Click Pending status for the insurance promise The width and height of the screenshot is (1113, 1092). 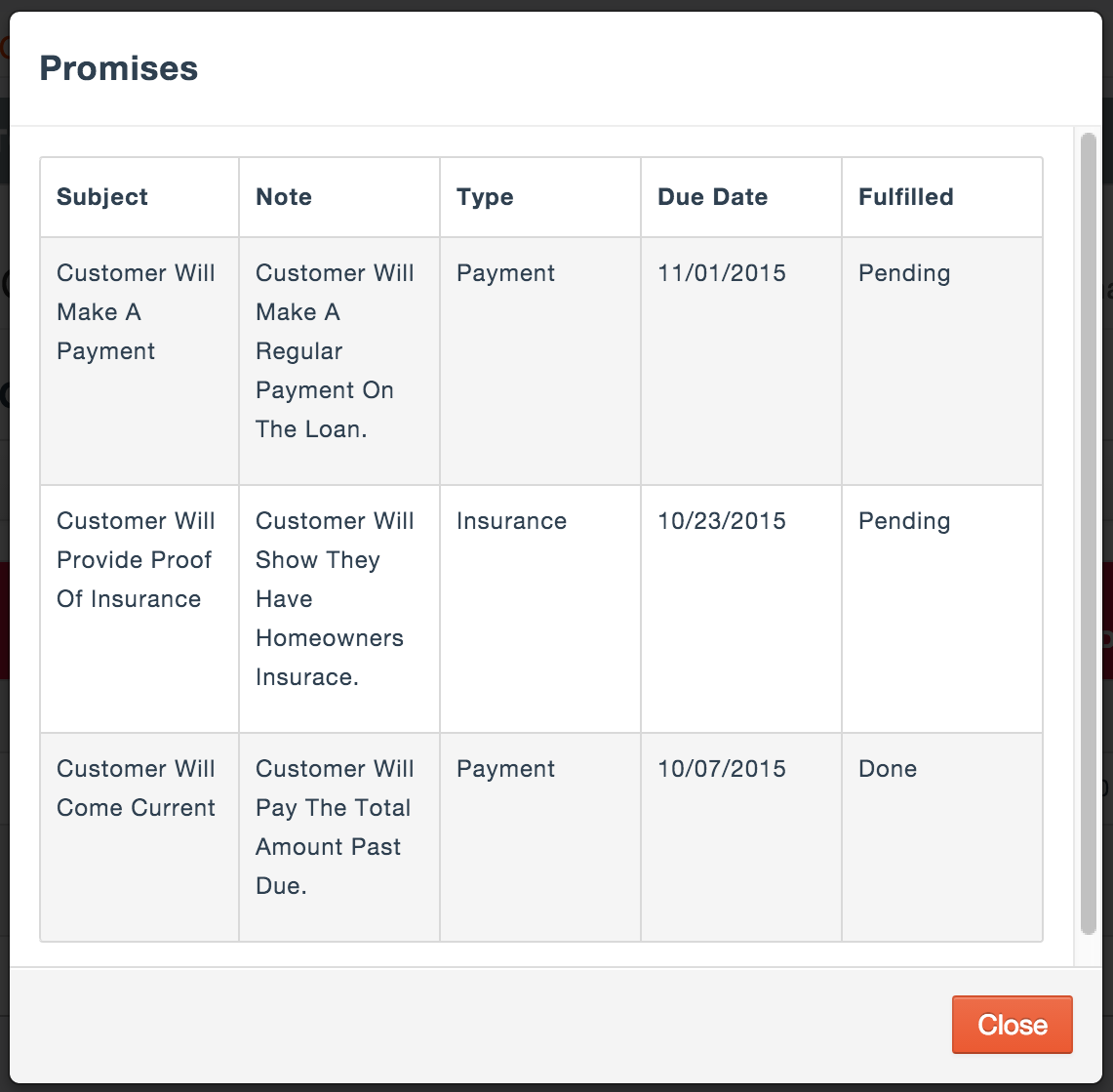(x=904, y=521)
